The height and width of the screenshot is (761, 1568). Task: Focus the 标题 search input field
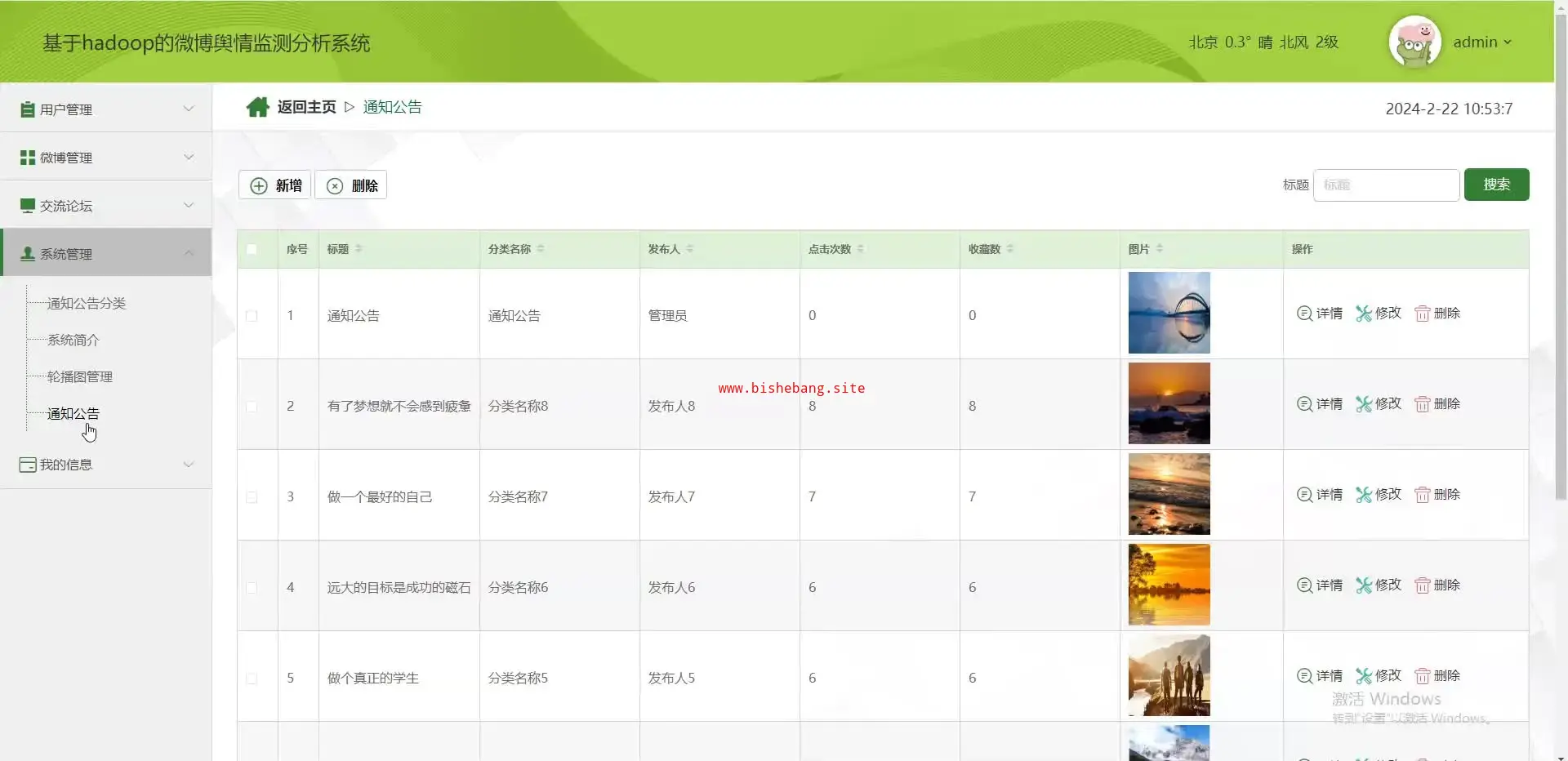click(1386, 185)
